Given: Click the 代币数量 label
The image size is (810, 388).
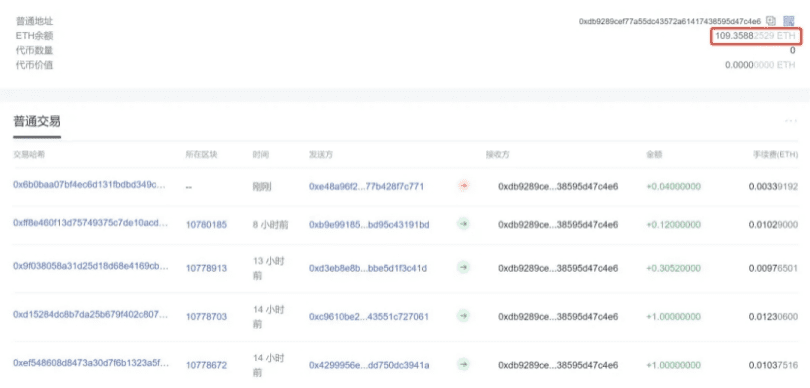Looking at the screenshot, I should [34, 50].
